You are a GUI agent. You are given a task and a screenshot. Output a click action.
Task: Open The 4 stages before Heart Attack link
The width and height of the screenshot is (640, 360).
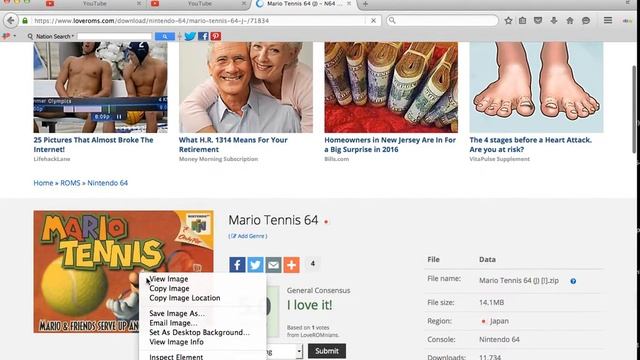click(x=530, y=144)
